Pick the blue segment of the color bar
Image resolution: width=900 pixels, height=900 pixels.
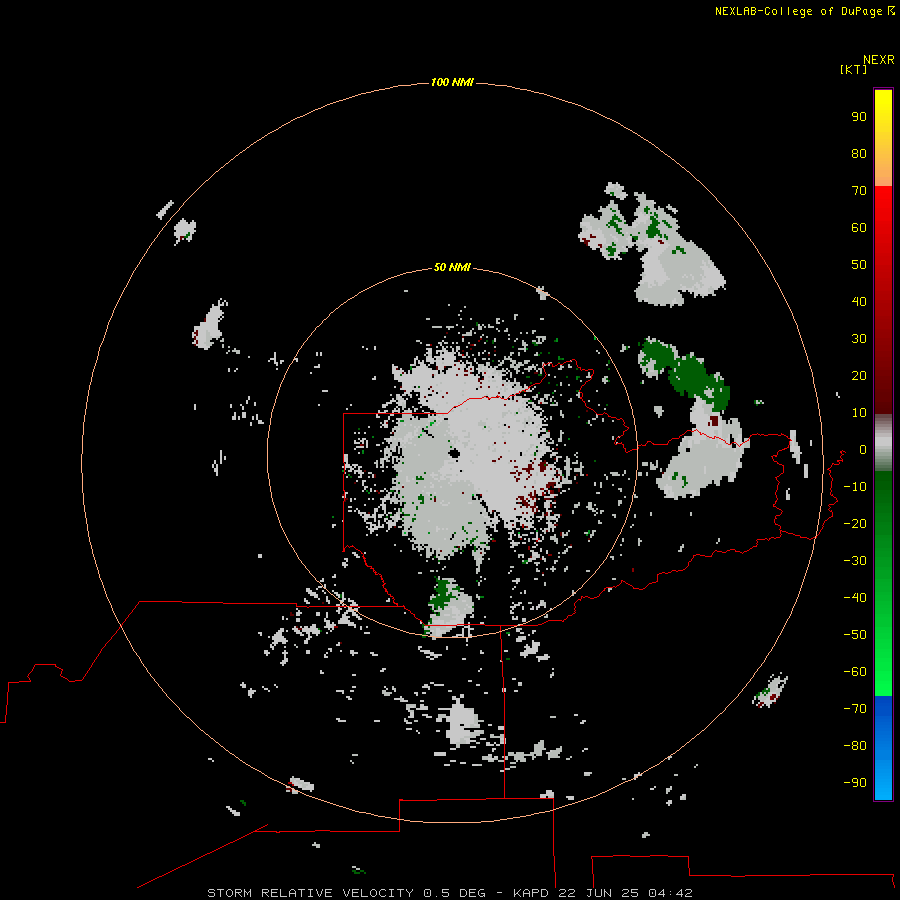point(883,747)
